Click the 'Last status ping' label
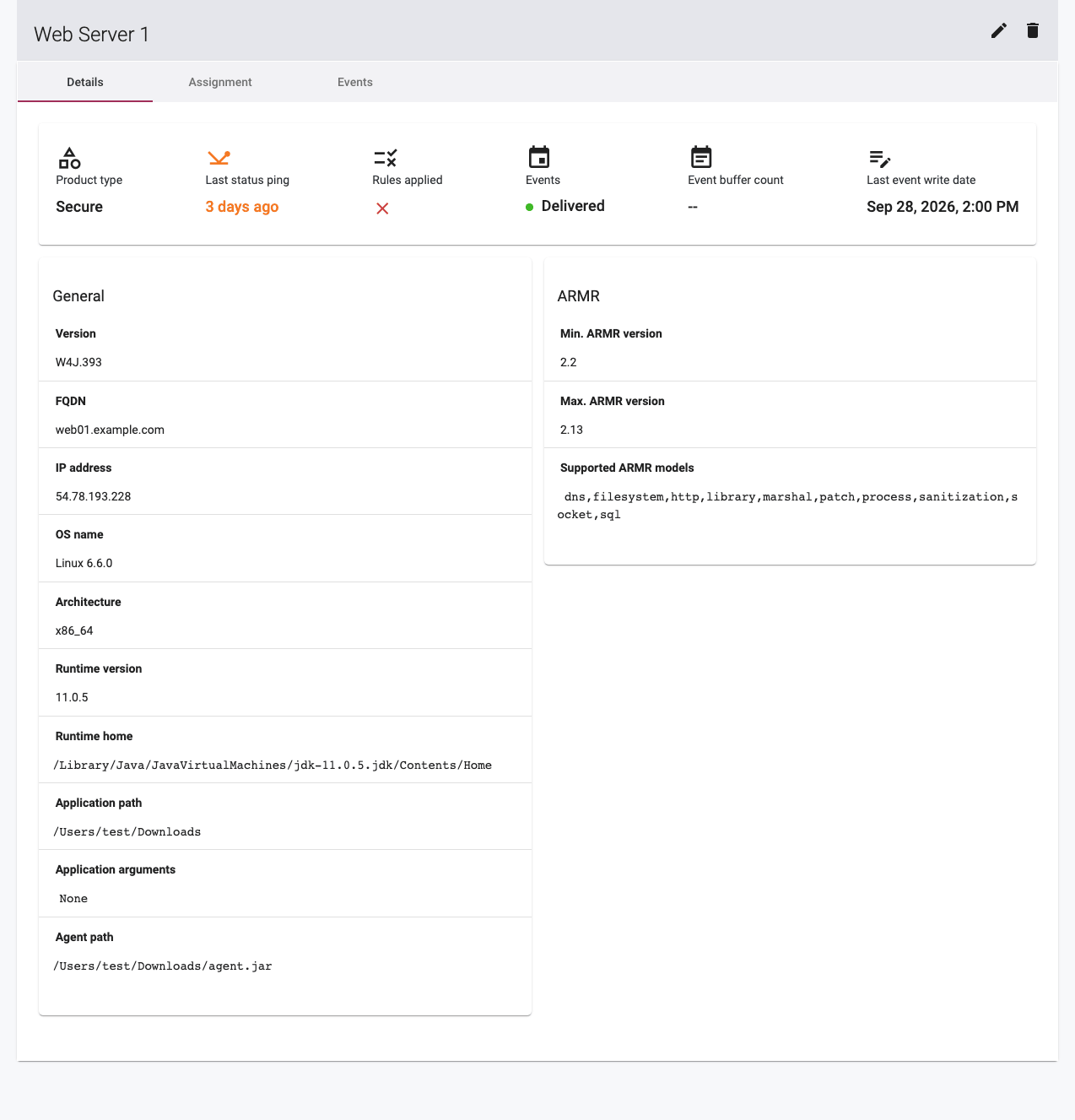 [247, 180]
